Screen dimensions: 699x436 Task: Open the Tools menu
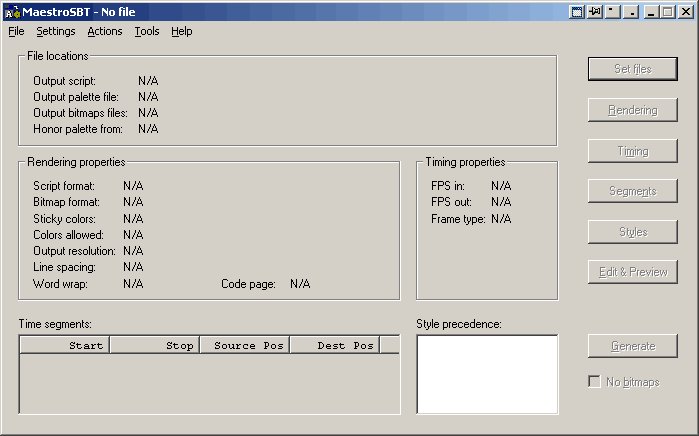point(147,31)
